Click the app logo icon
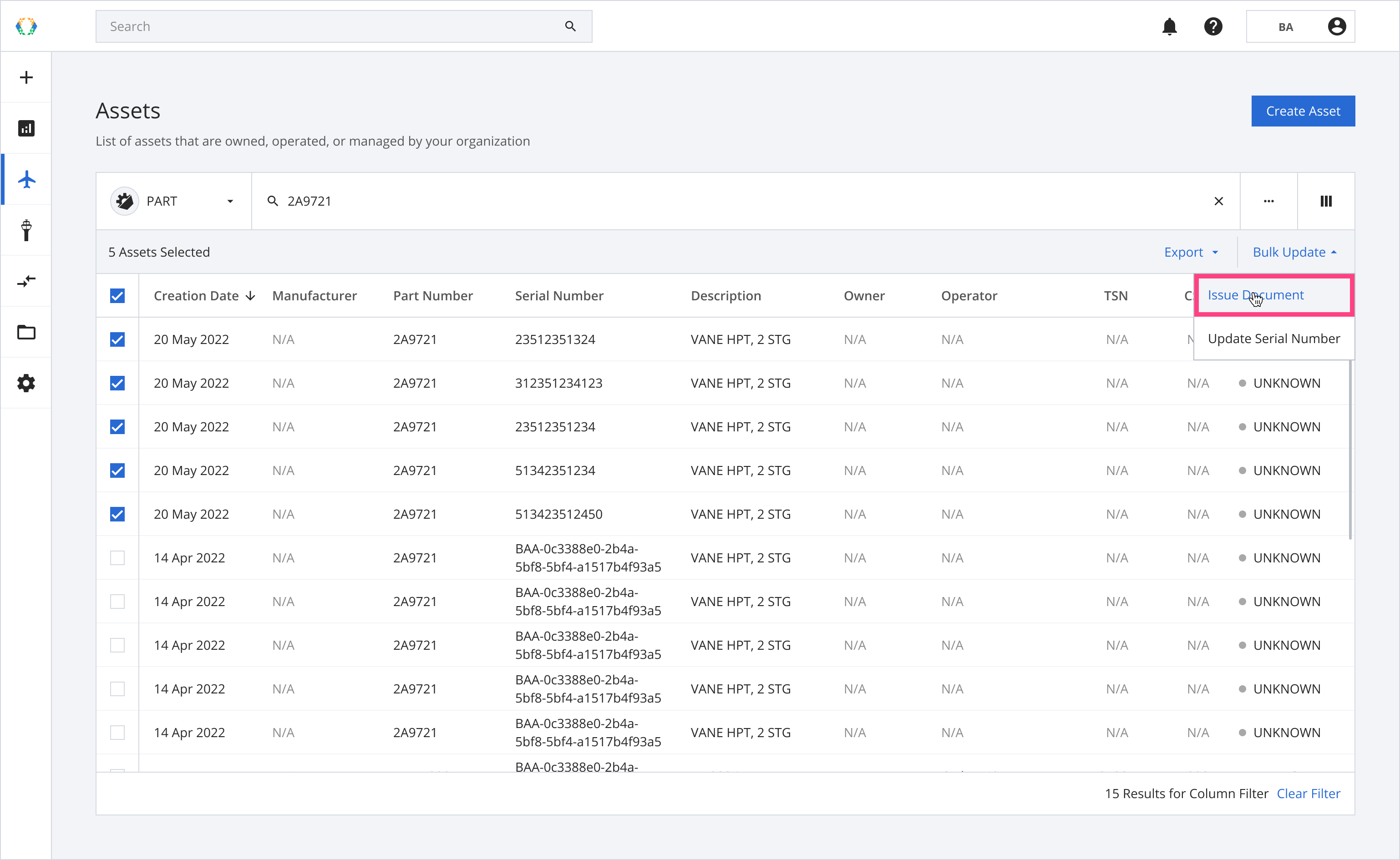The image size is (1400, 860). [x=26, y=26]
